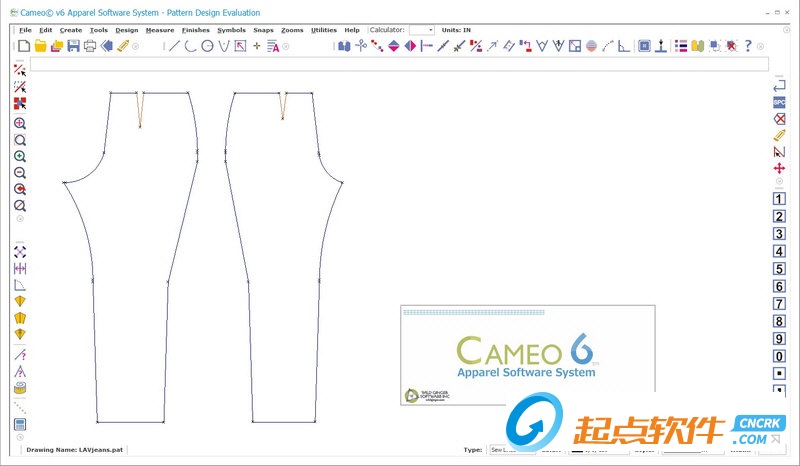Open the Design menu
800x466 pixels.
click(127, 30)
